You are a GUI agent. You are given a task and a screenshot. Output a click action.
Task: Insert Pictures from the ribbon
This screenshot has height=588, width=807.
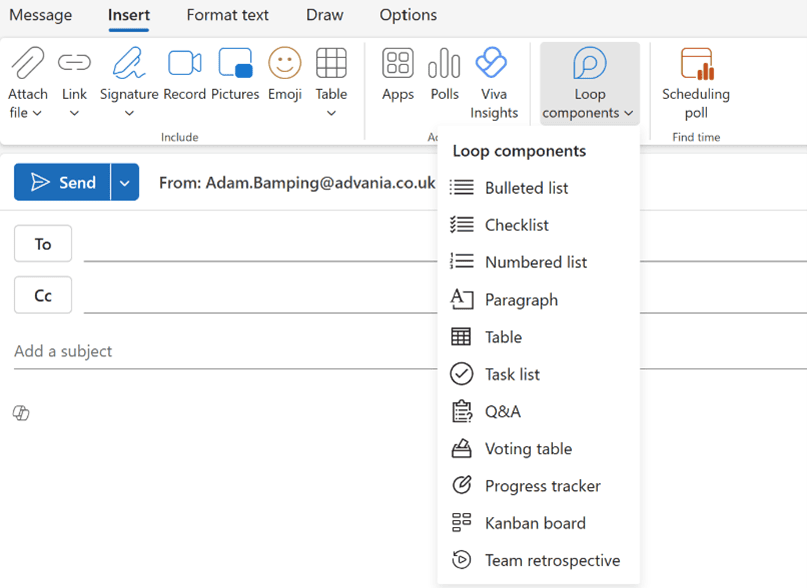pyautogui.click(x=235, y=63)
